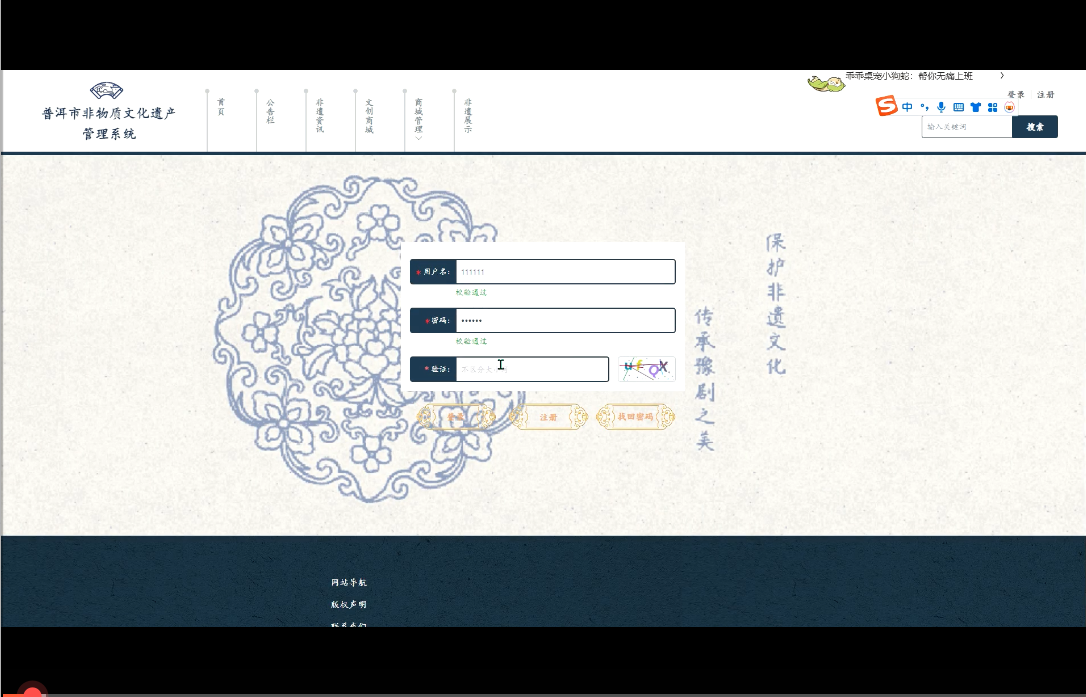Click the top-right 注册 link

tap(1046, 94)
